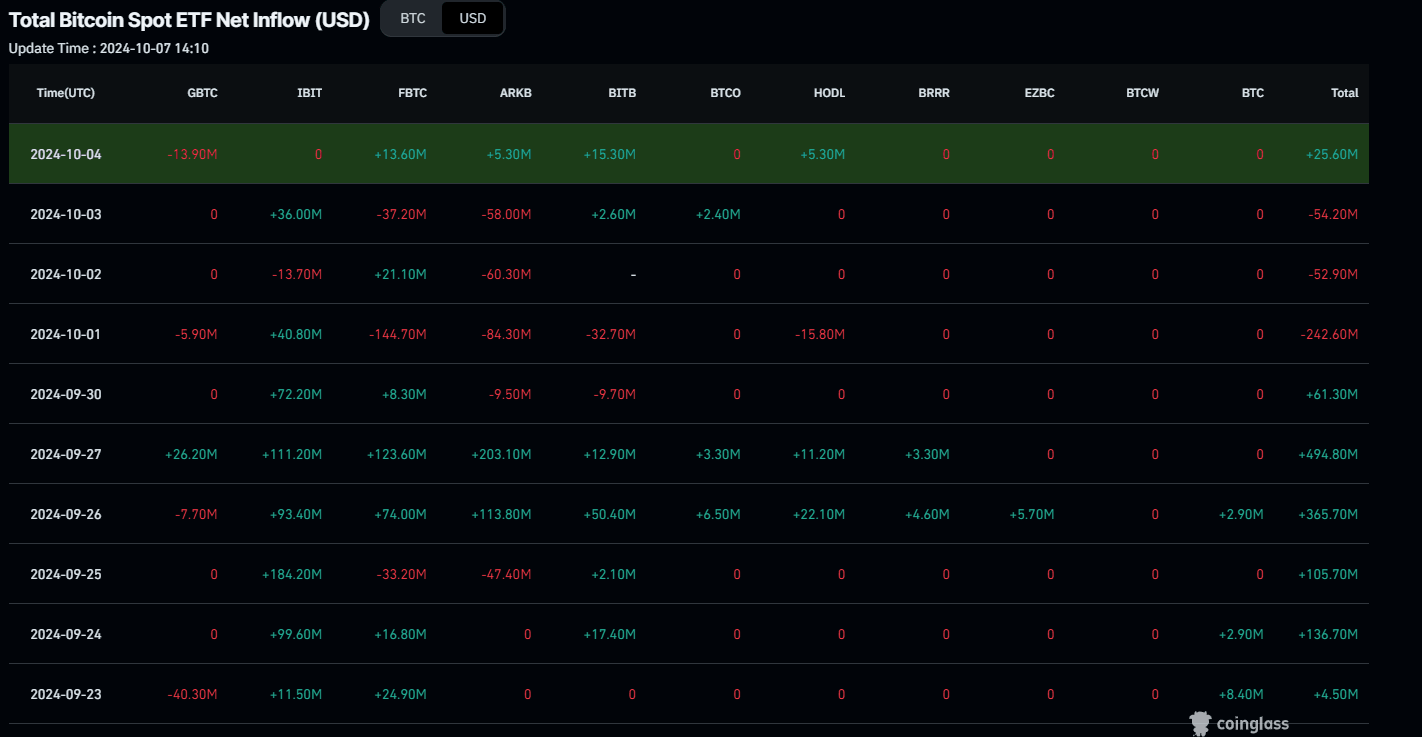Select the highlighted 2024-10-04 row date
This screenshot has height=737, width=1422.
coord(66,154)
